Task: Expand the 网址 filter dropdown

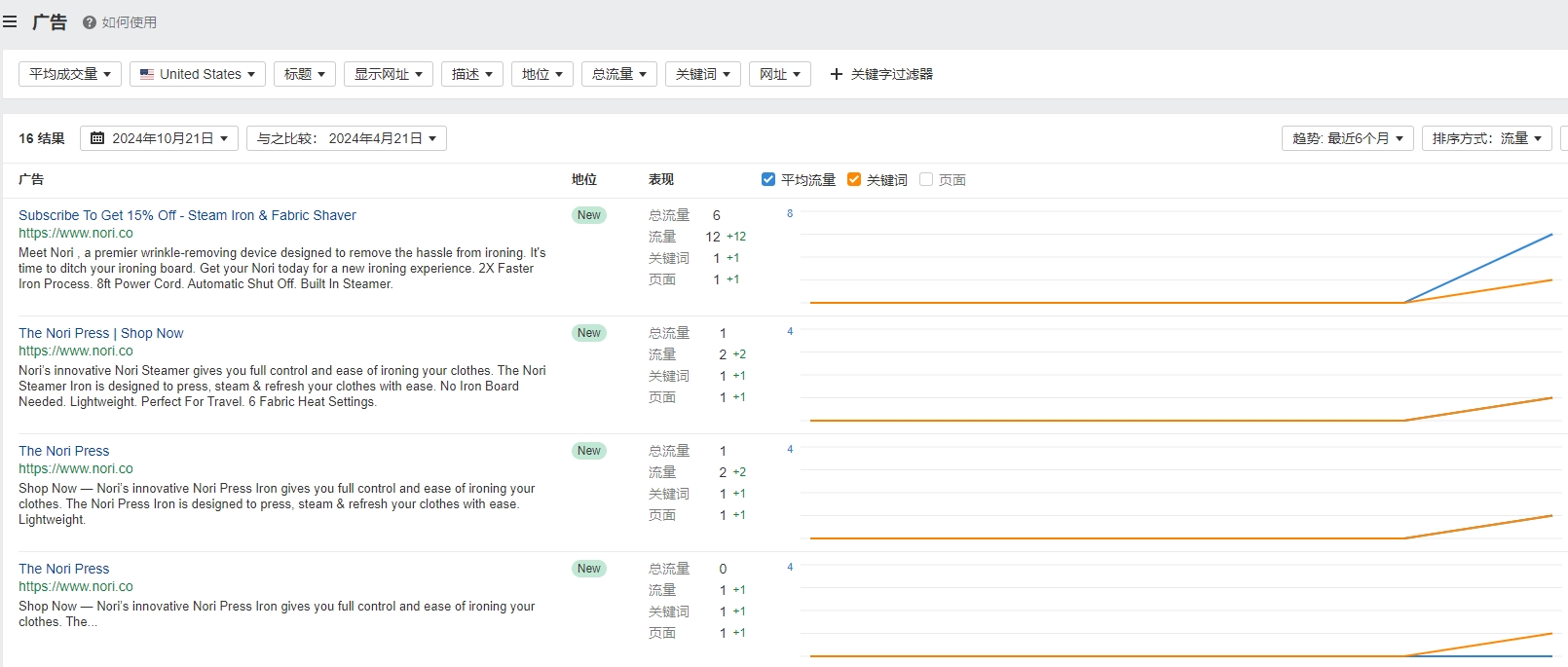Action: pos(780,74)
